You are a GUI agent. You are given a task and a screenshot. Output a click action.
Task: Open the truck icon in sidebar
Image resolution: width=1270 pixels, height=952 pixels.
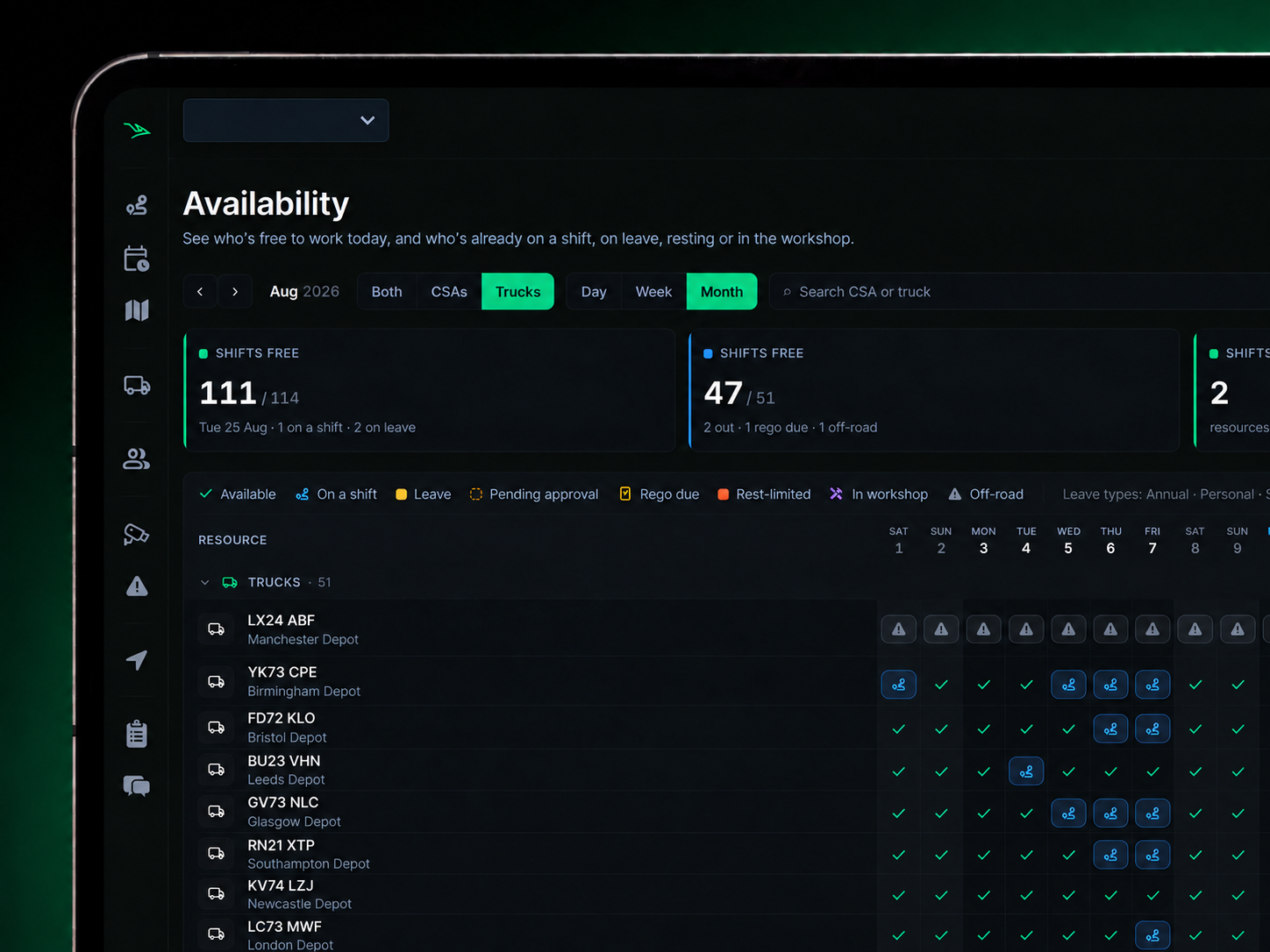[137, 385]
